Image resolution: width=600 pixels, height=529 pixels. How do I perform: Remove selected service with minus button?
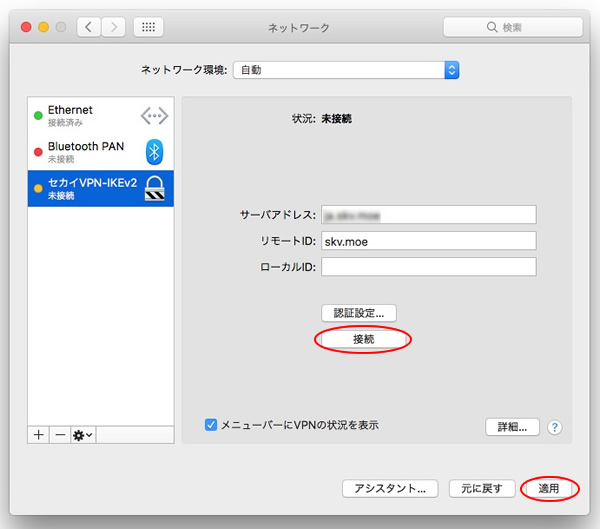click(59, 436)
